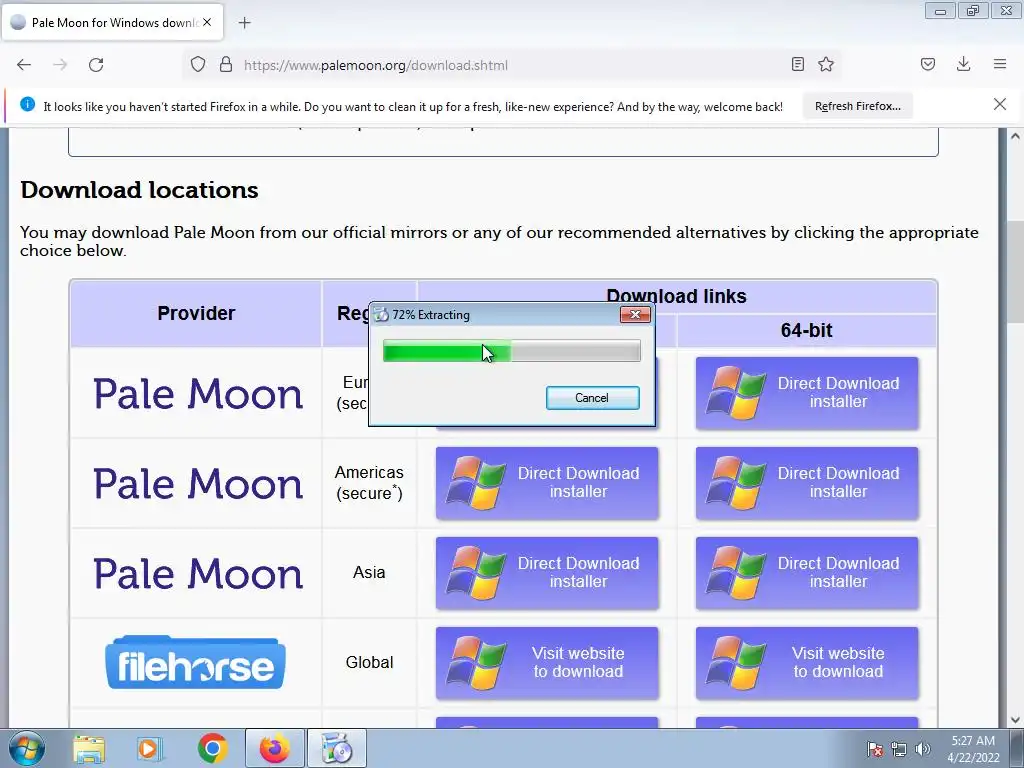Open the Windows Start menu

pos(26,748)
